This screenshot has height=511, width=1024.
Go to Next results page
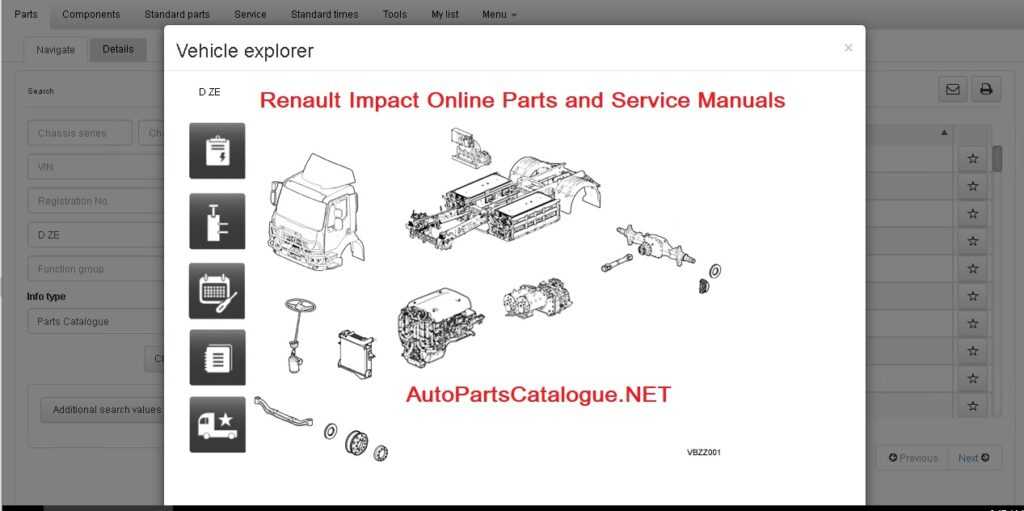click(974, 458)
